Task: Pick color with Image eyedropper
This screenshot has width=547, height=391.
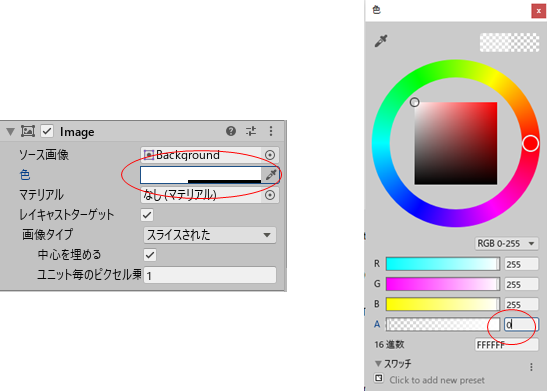Action: point(271,175)
